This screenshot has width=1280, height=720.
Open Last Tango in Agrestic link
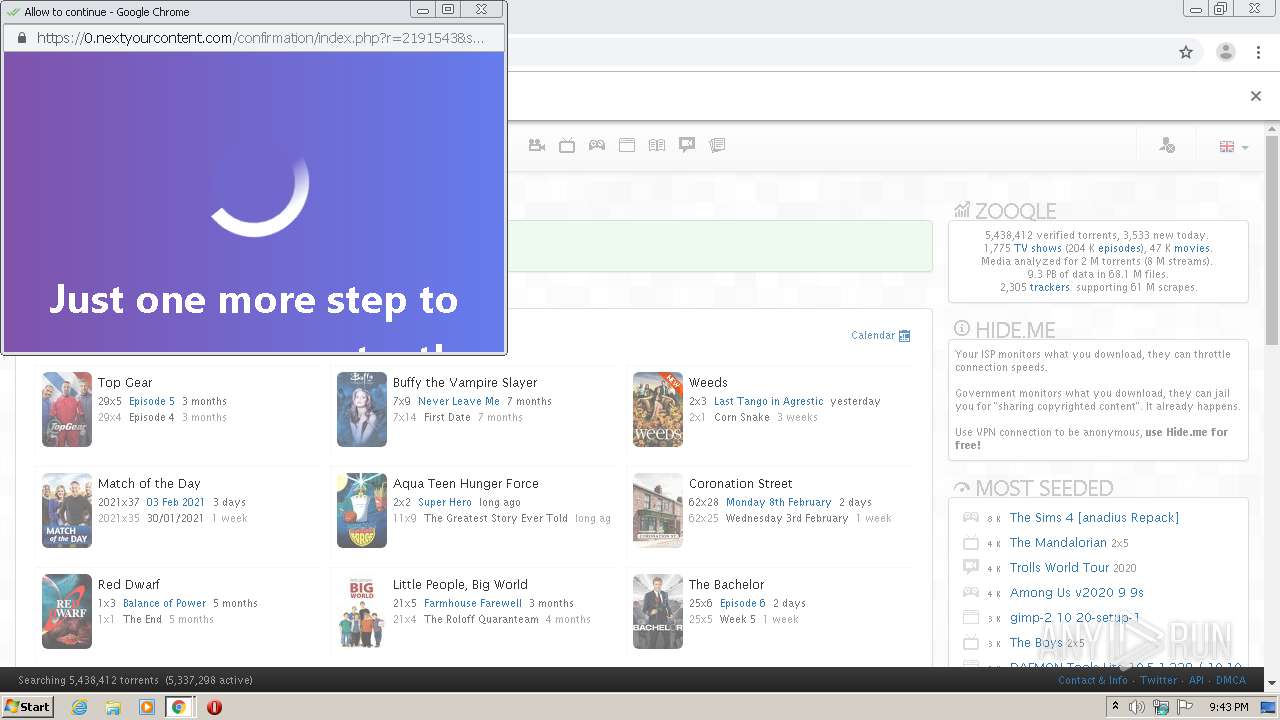tap(769, 401)
